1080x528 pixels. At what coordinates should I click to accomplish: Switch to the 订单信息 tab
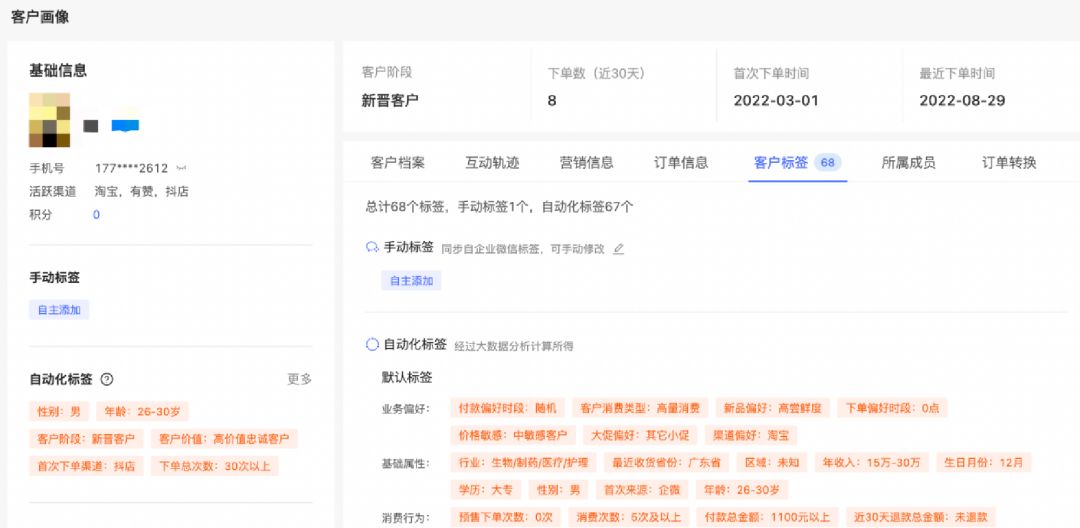(681, 163)
